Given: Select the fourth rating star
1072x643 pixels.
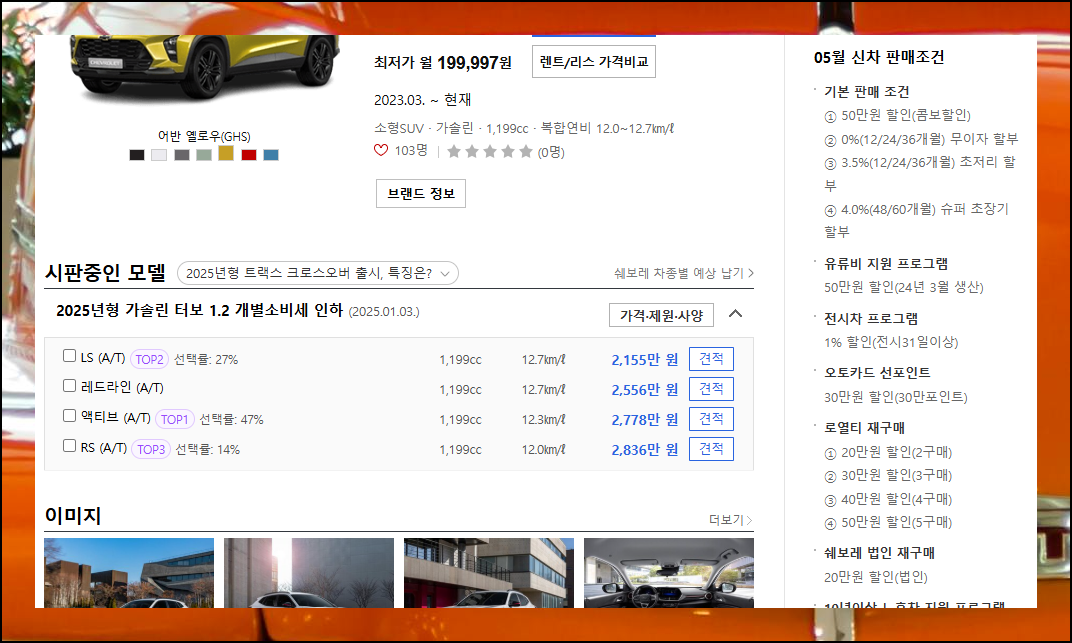Looking at the screenshot, I should [508, 152].
